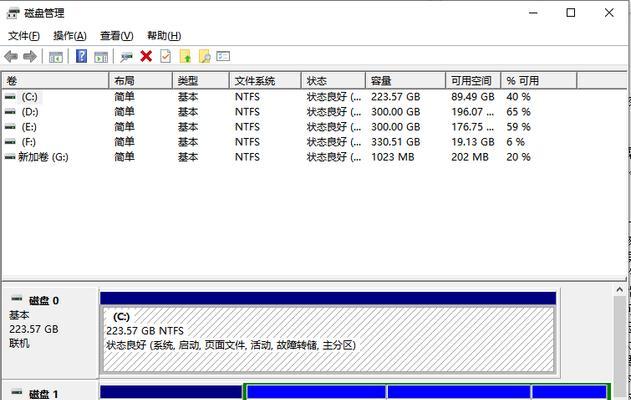Click the drive icon beside (D:) in the volume list
The image size is (631, 400).
tap(10, 112)
